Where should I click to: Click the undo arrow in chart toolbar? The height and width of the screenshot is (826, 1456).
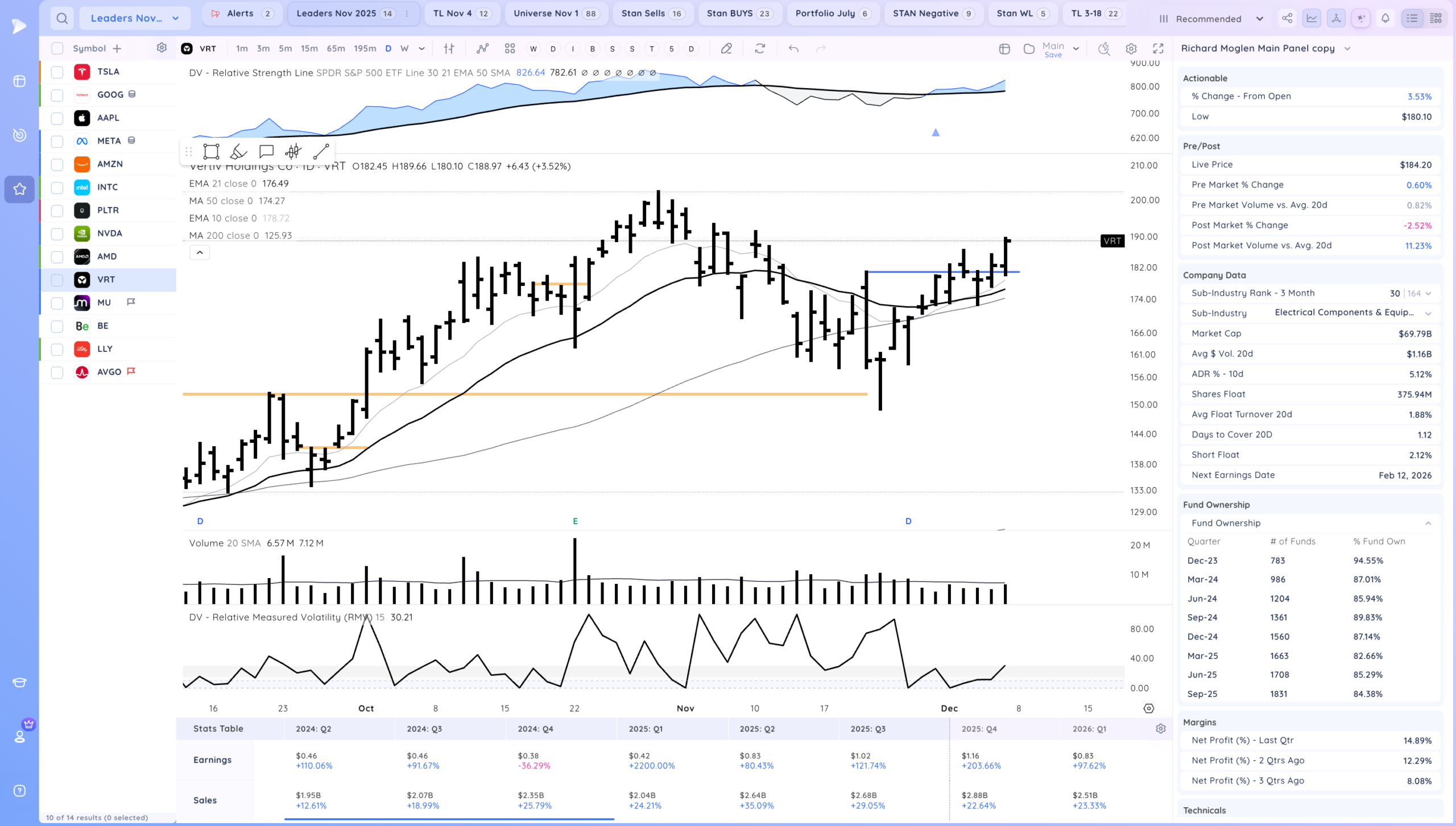coord(793,49)
